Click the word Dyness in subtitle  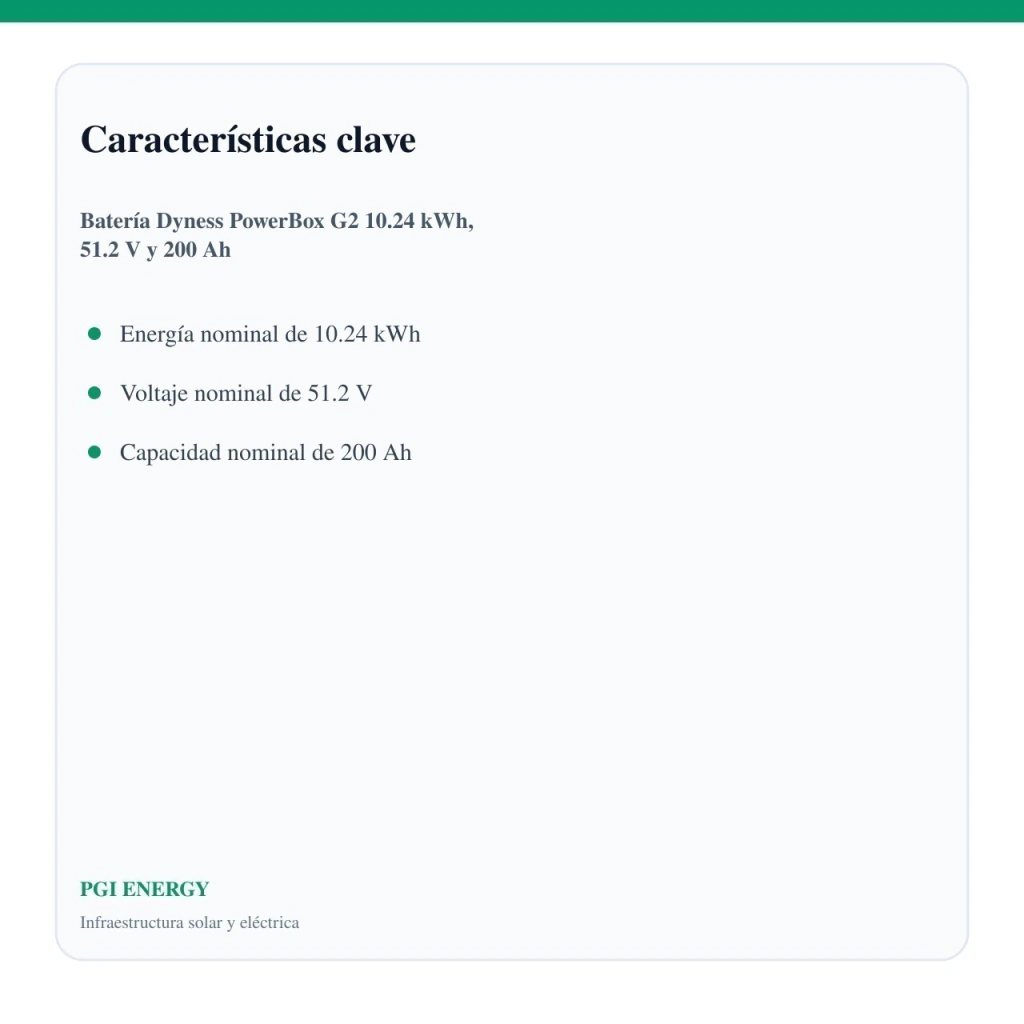[189, 221]
